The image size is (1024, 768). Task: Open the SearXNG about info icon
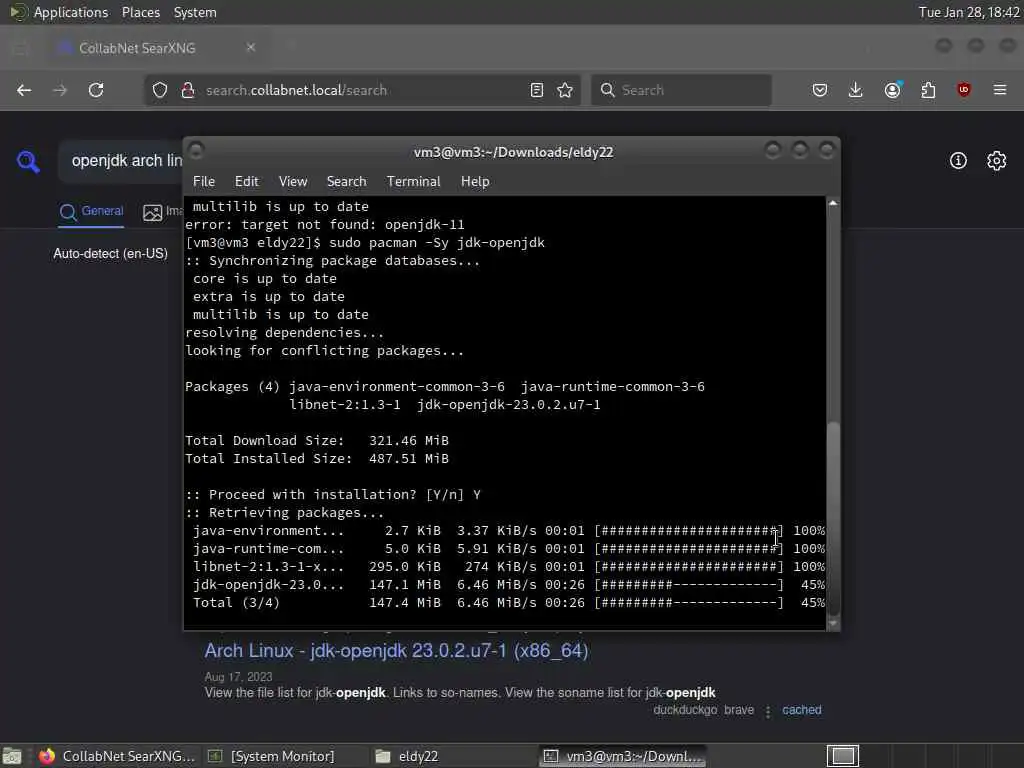tap(958, 161)
